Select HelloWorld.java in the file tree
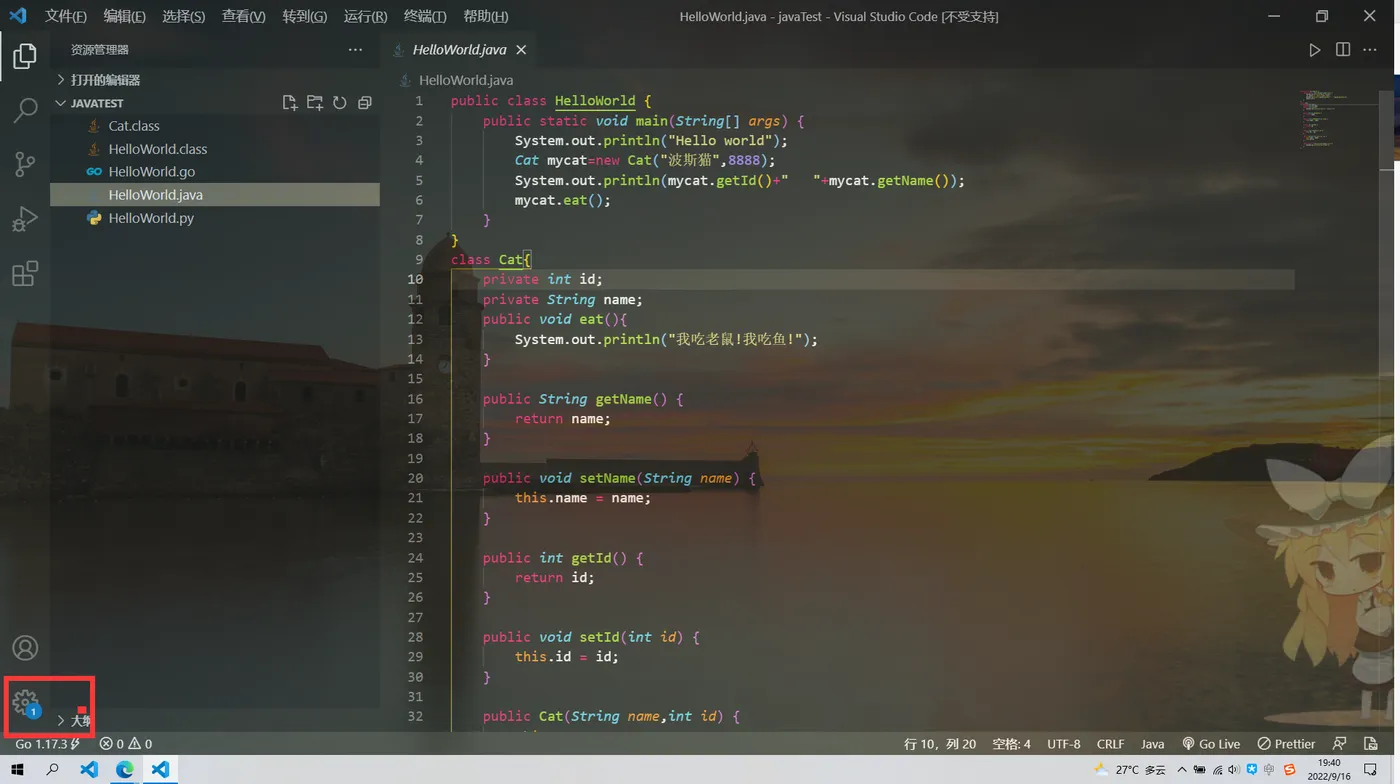This screenshot has width=1400, height=784. 215,195
